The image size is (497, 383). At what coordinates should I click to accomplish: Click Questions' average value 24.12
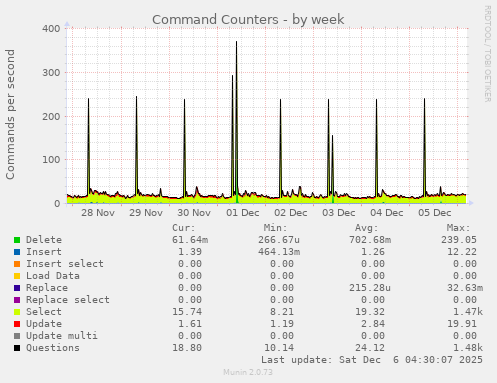370,348
